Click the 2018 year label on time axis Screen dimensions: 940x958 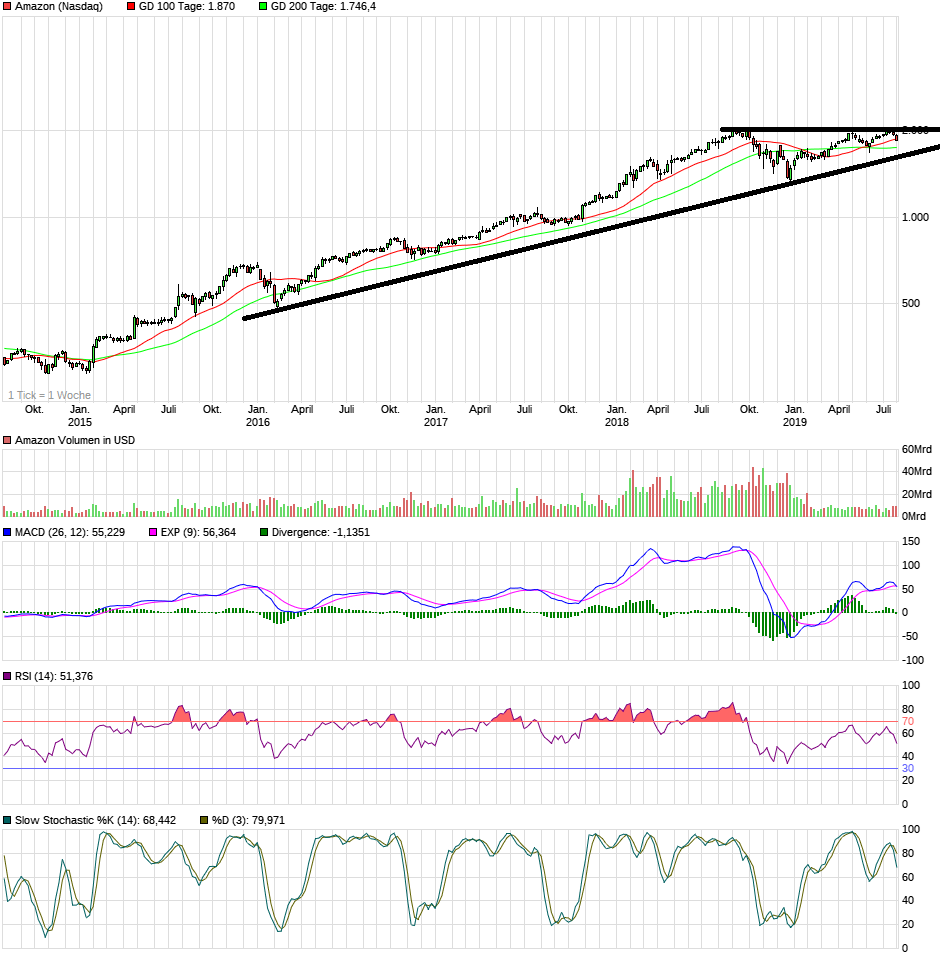(617, 422)
